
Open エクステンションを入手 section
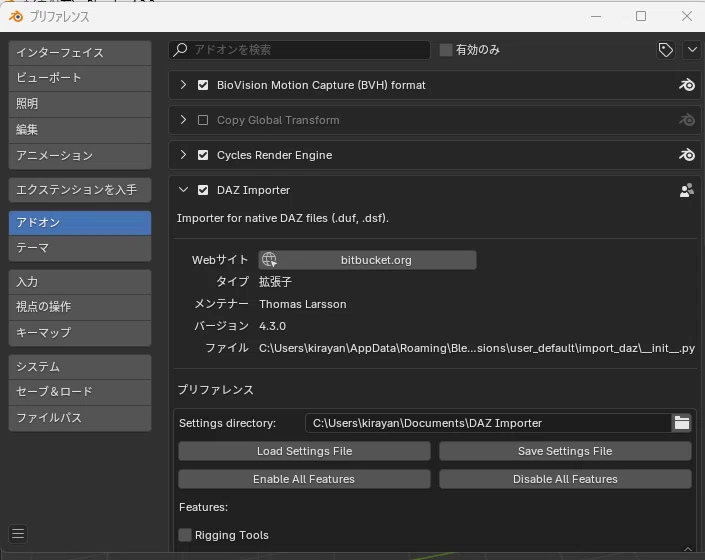tap(80, 190)
